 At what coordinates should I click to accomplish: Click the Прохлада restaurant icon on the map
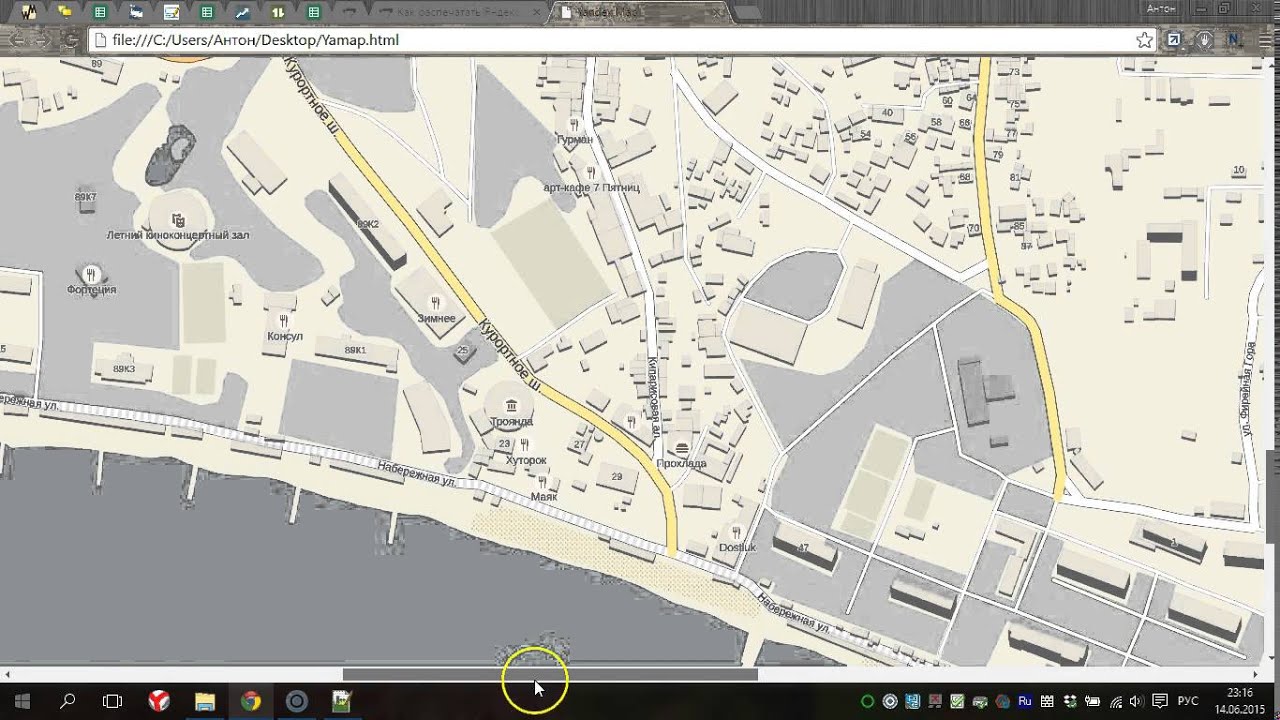tap(682, 448)
